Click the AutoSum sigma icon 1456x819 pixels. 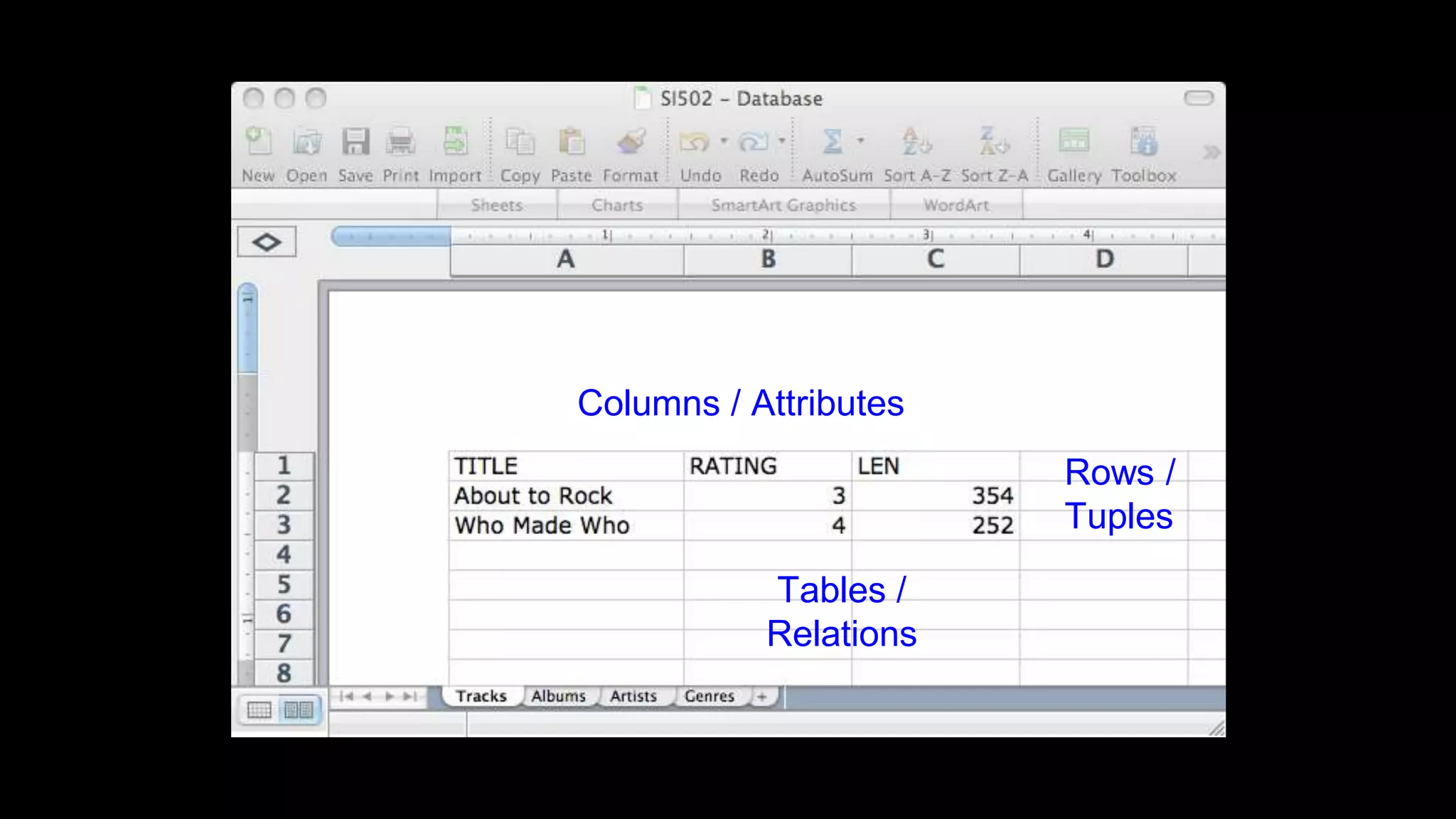coord(832,141)
